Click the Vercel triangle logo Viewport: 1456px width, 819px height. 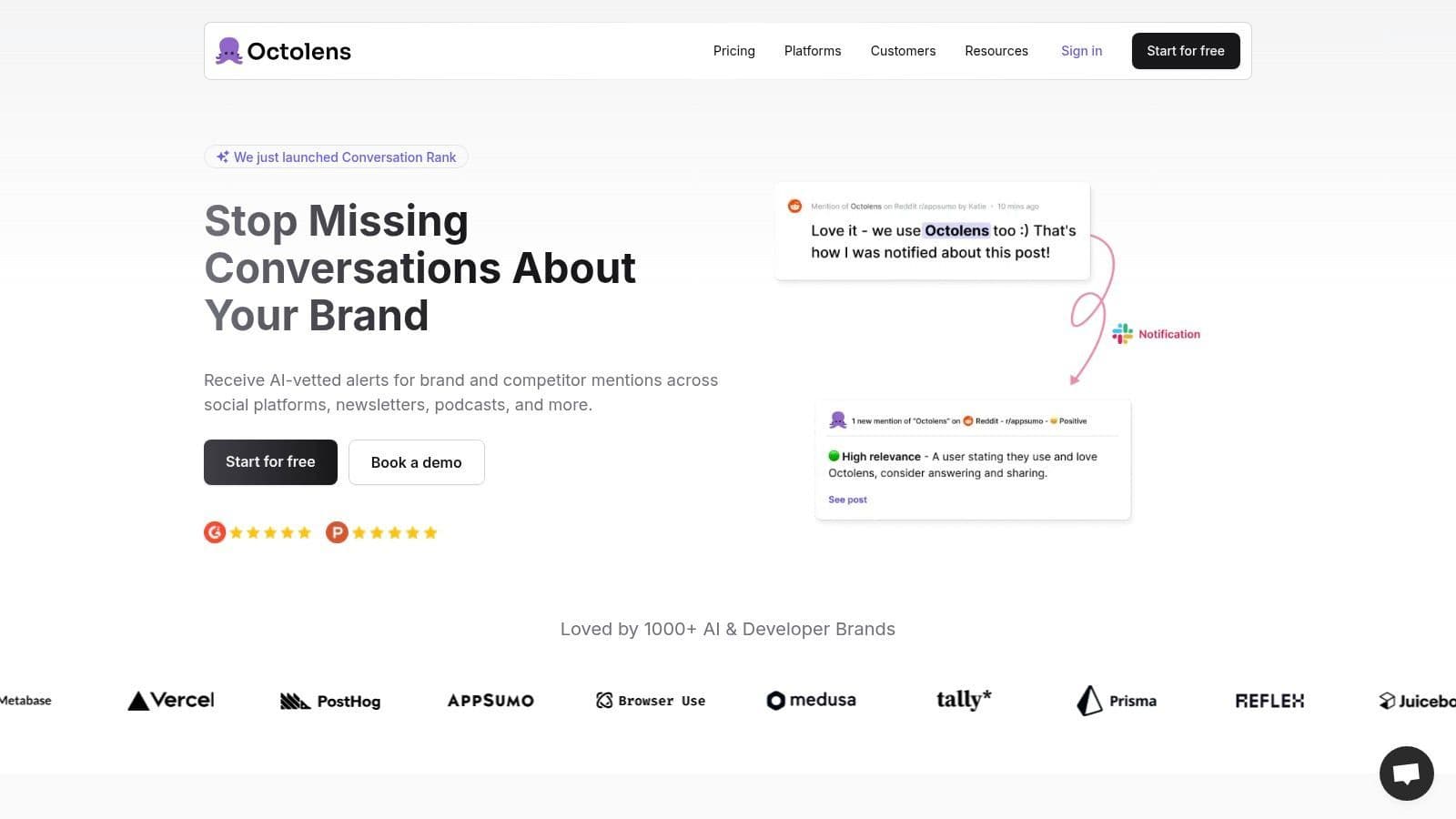(138, 701)
